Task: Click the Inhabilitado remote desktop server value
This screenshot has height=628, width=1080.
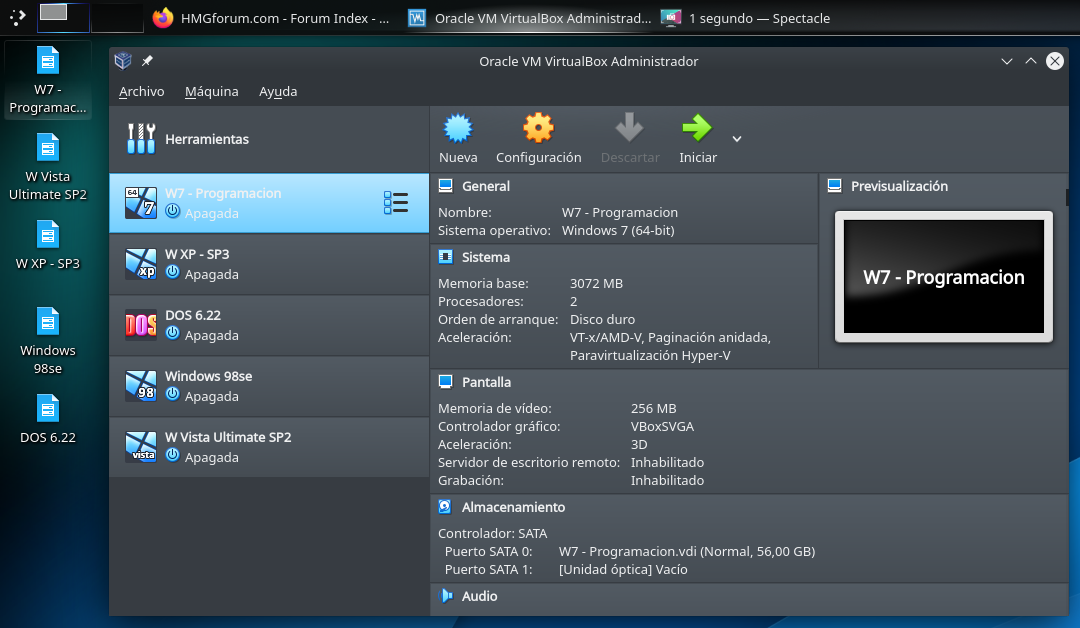Action: 667,462
